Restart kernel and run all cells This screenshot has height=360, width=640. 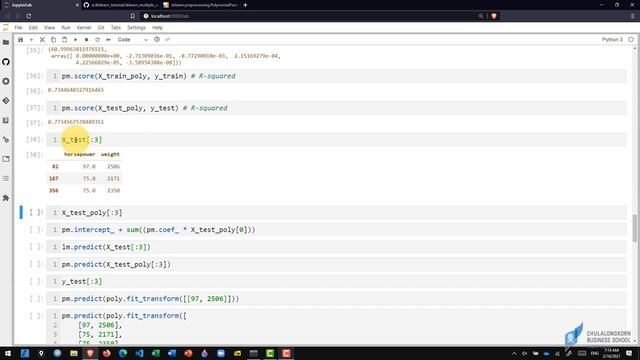pyautogui.click(x=108, y=40)
